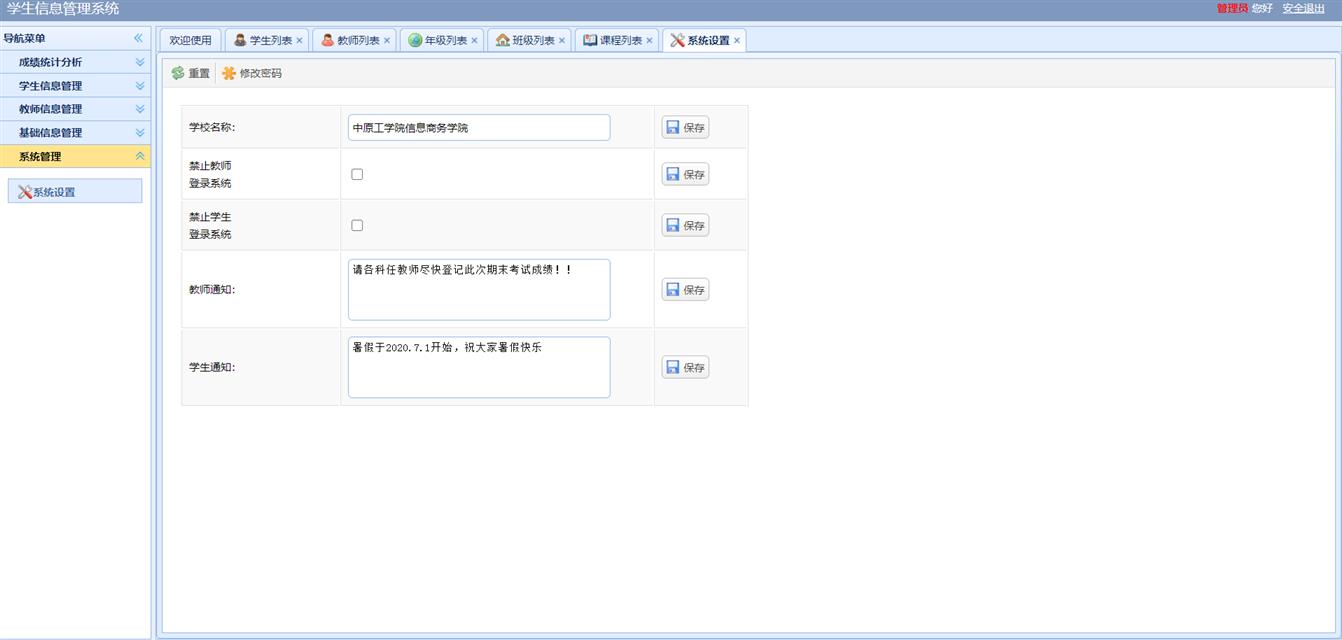Close the 班级列表 tab
Image resolution: width=1342 pixels, height=640 pixels.
(562, 41)
